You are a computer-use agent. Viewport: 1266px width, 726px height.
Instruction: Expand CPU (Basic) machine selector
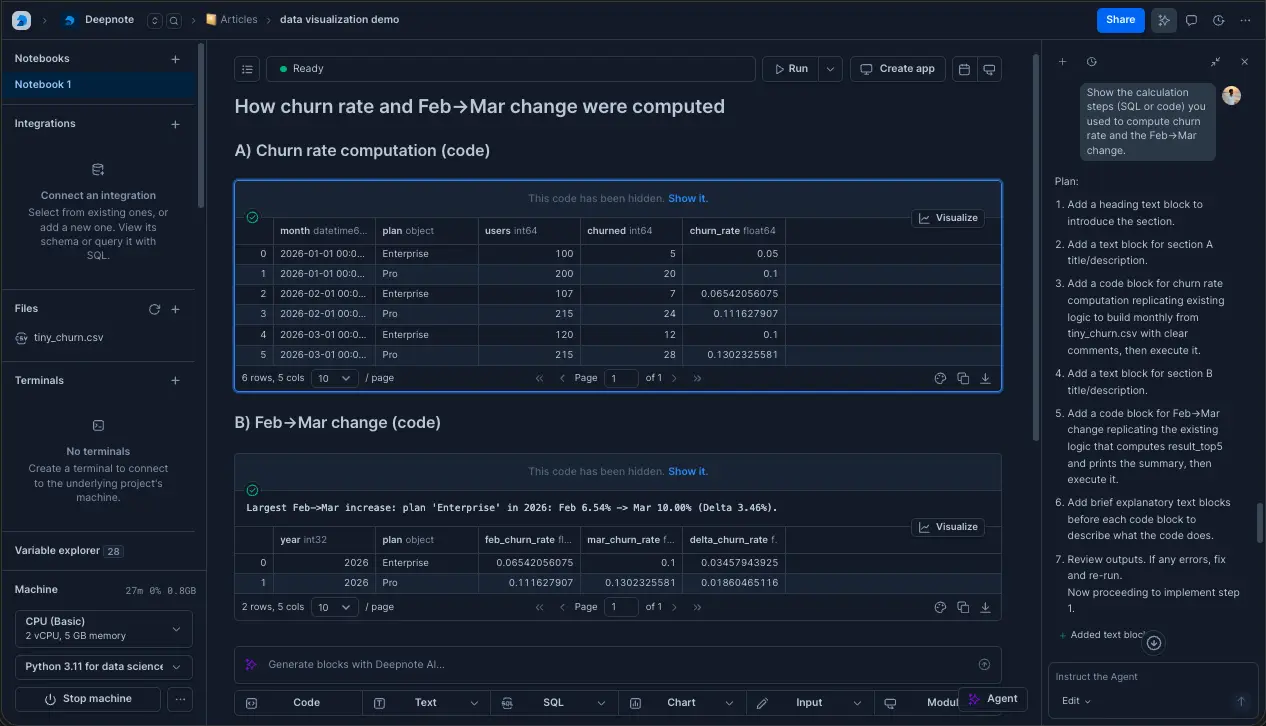pyautogui.click(x=104, y=628)
